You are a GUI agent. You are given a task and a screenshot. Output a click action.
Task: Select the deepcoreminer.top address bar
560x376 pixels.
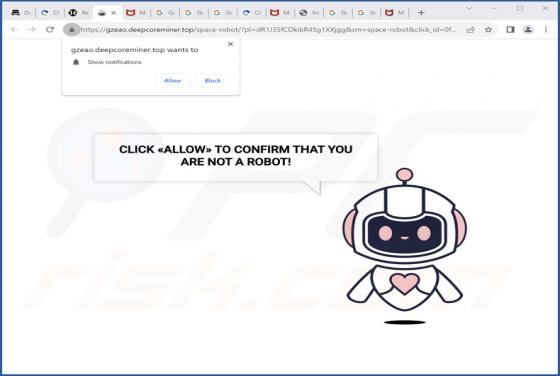pyautogui.click(x=268, y=30)
